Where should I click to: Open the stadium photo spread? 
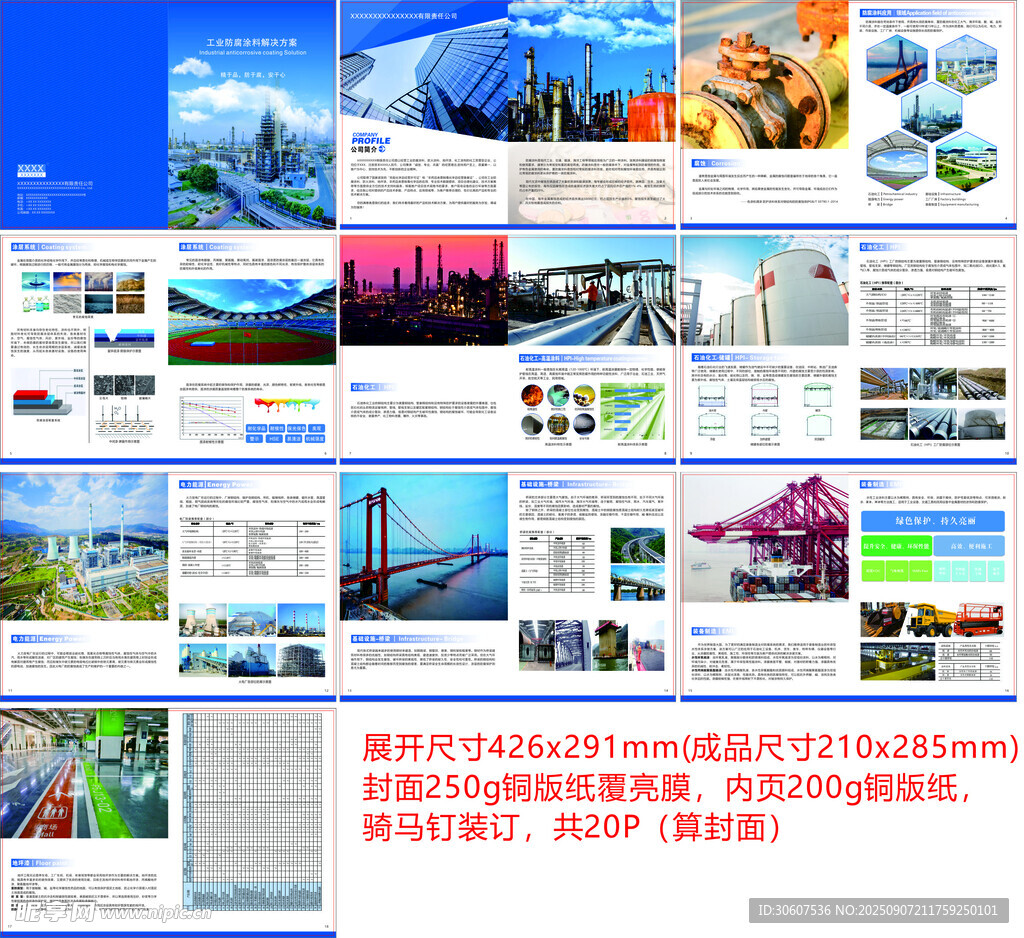point(251,320)
